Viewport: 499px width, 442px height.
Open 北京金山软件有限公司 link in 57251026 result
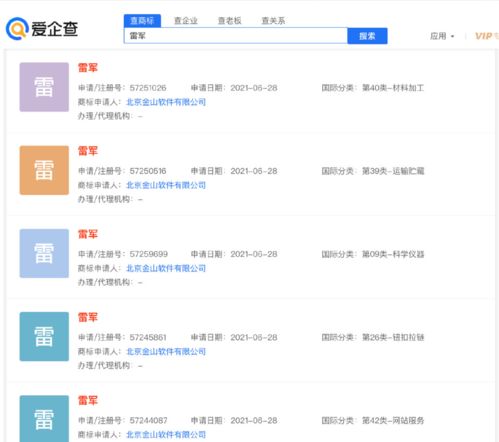pos(166,102)
